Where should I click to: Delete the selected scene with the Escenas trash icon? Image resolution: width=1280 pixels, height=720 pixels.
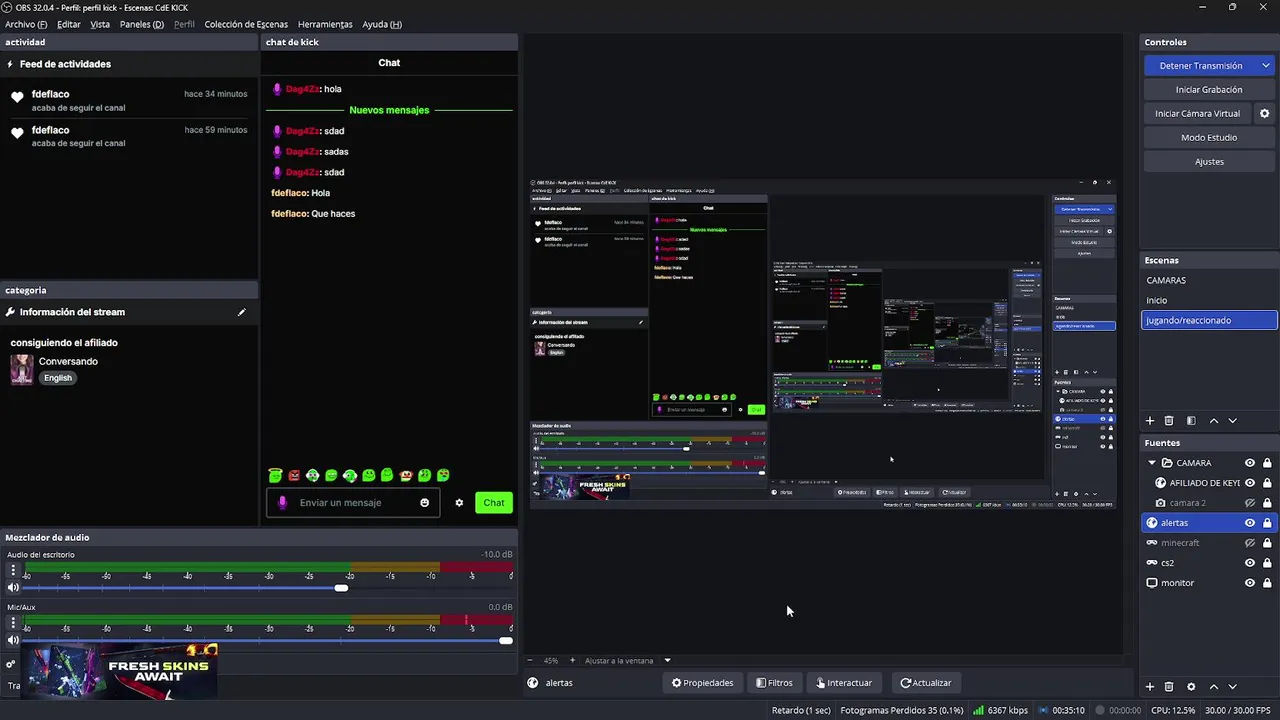[1169, 421]
